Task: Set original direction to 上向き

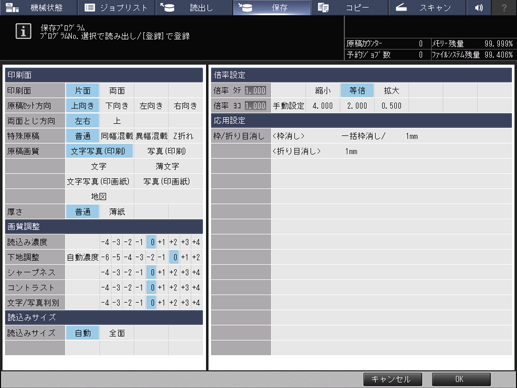Action: (x=82, y=106)
